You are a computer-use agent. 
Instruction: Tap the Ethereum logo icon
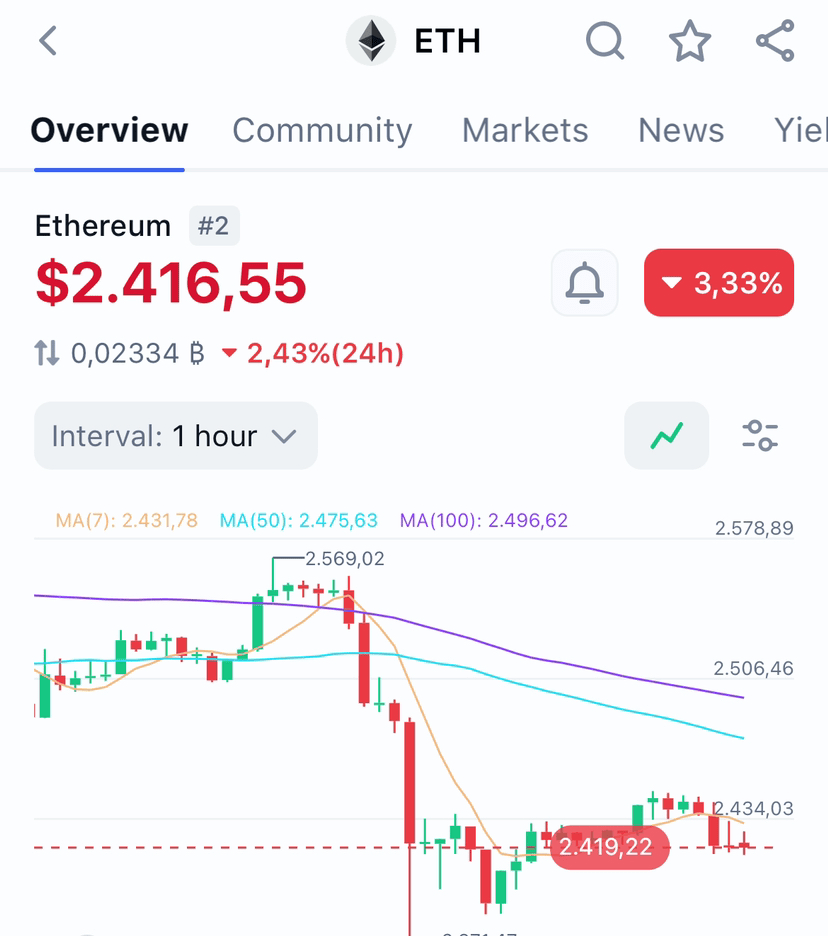[371, 41]
